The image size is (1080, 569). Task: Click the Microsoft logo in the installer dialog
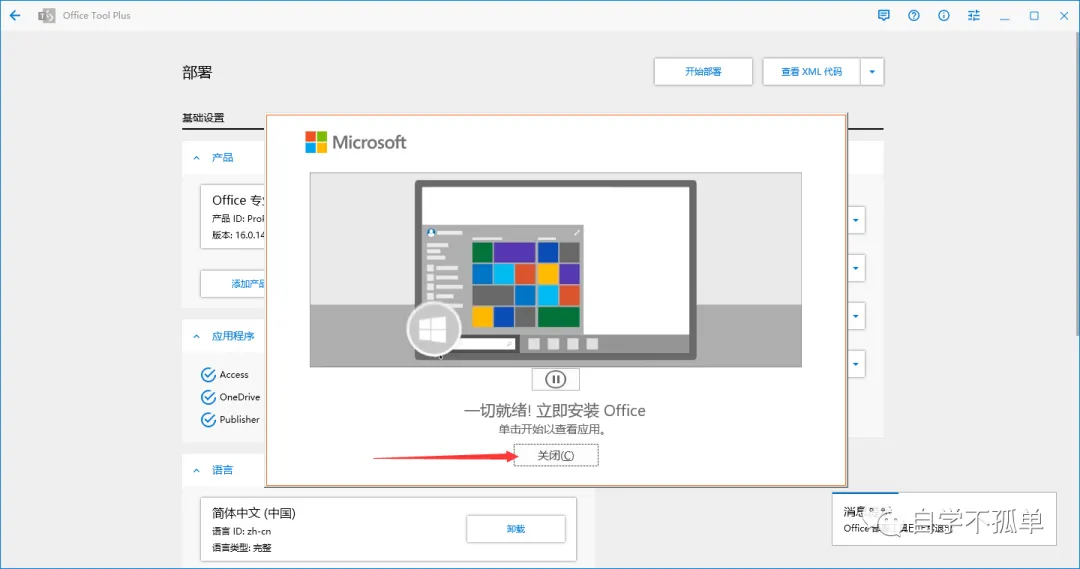pyautogui.click(x=355, y=142)
